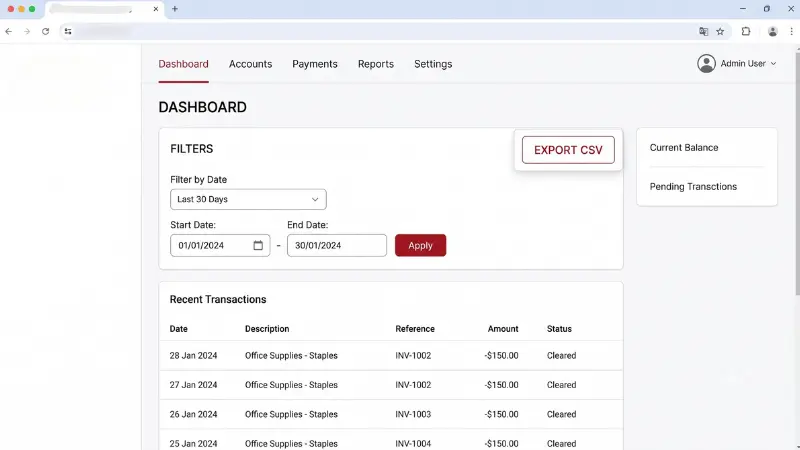Click INV-1002 in the 28 Jan row

tap(413, 356)
